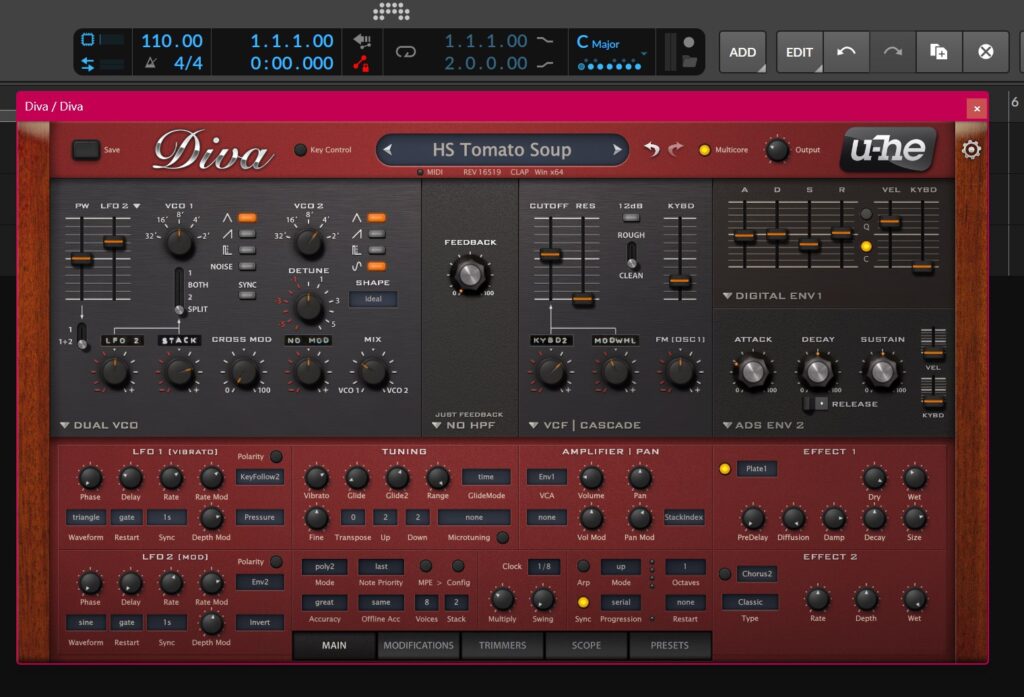This screenshot has height=697, width=1024.
Task: Click the KeyFollow2 source button
Action: pyautogui.click(x=259, y=477)
